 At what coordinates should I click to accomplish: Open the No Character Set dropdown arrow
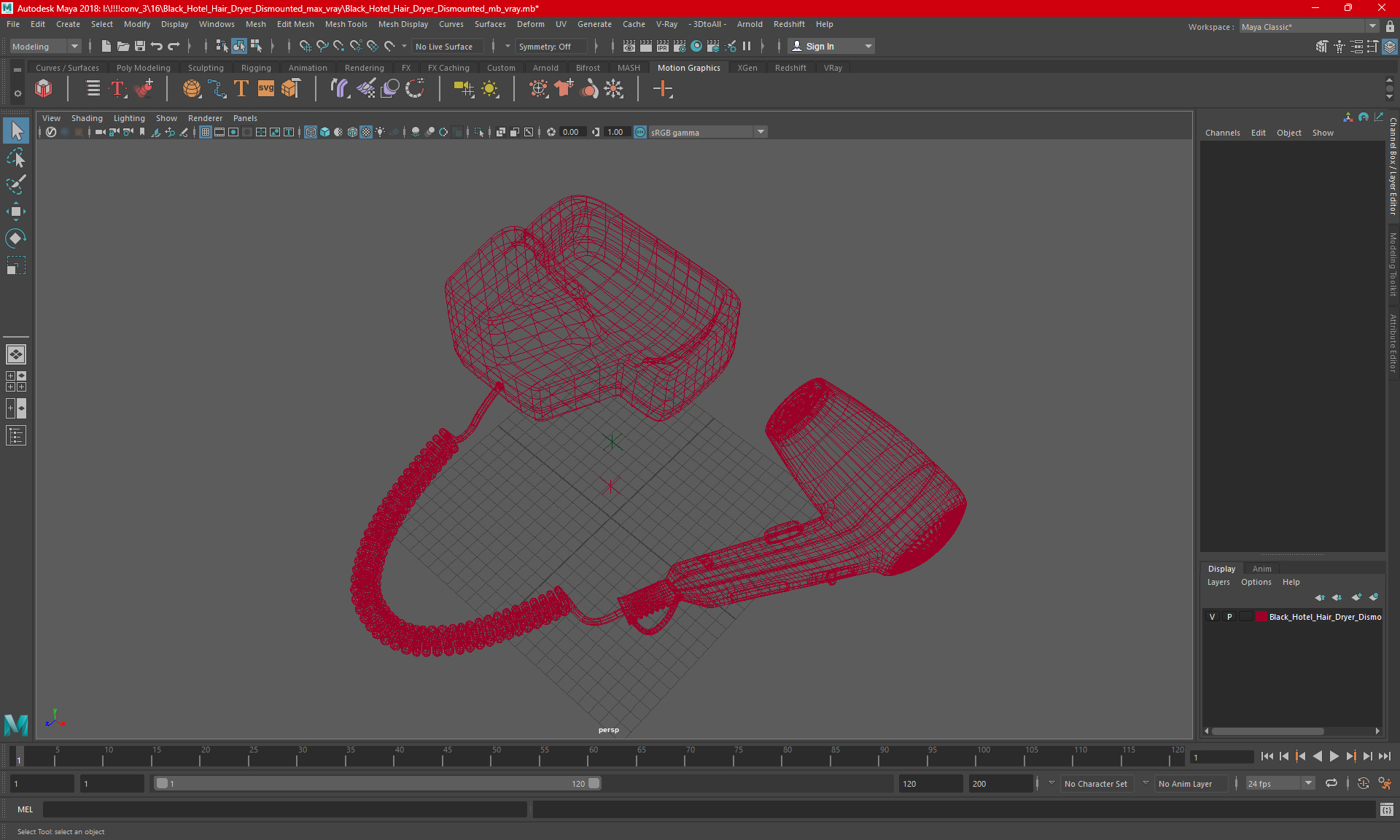(x=1051, y=783)
